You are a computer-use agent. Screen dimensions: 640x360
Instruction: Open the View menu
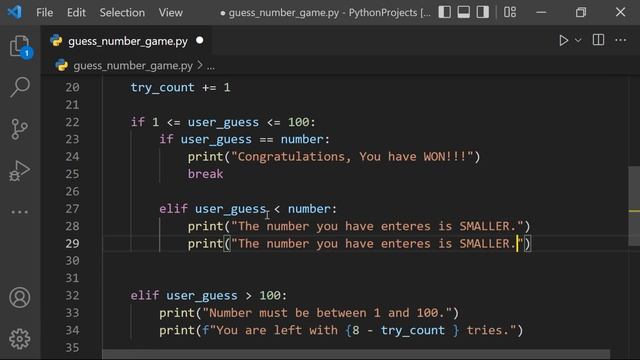click(171, 13)
